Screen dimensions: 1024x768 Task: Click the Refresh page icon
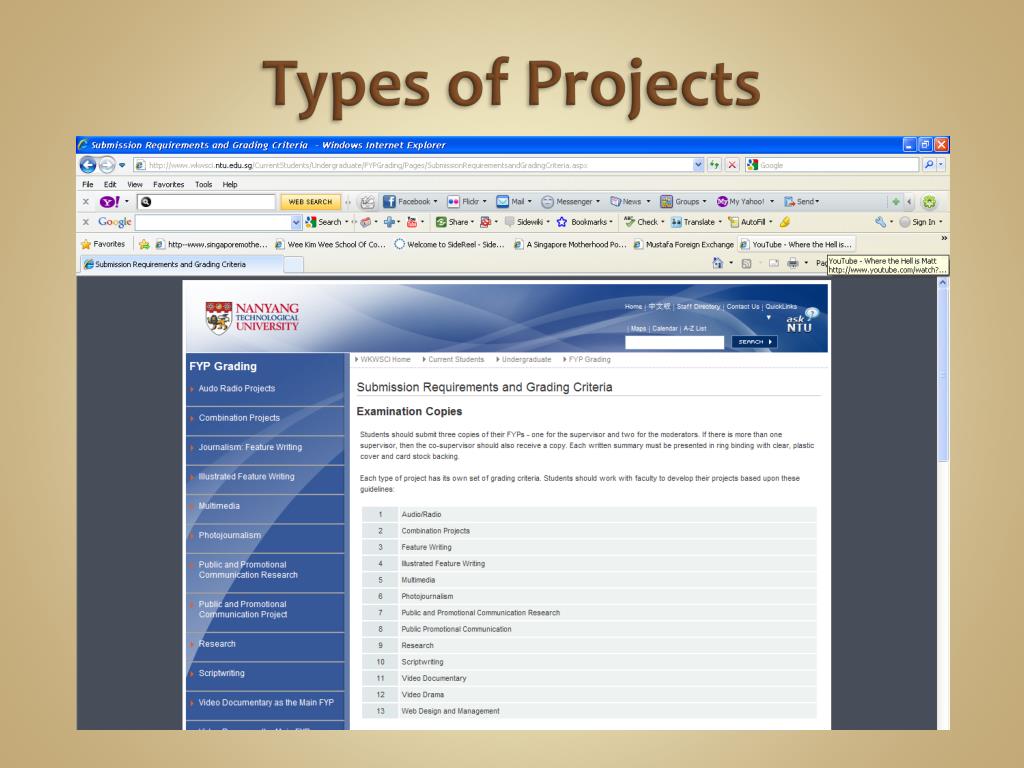714,165
